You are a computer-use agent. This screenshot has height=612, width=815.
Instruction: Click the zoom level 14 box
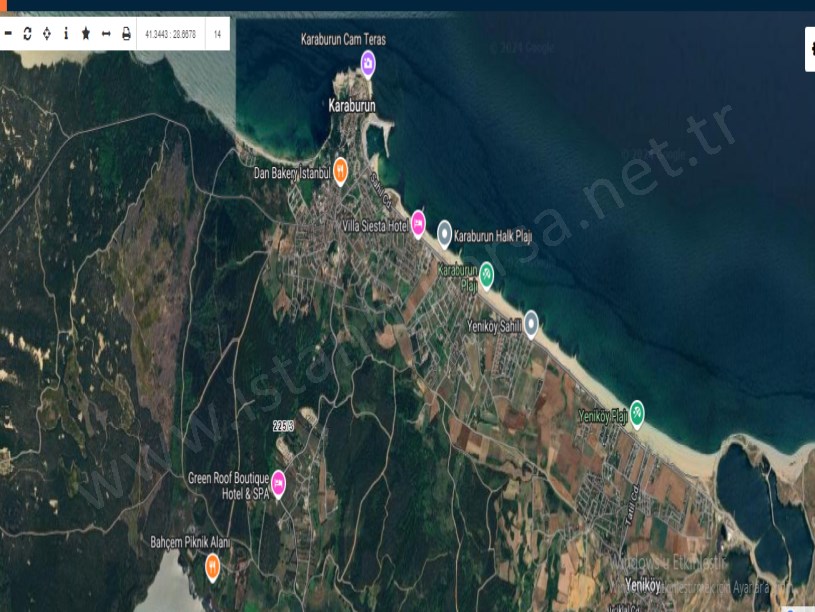click(217, 34)
